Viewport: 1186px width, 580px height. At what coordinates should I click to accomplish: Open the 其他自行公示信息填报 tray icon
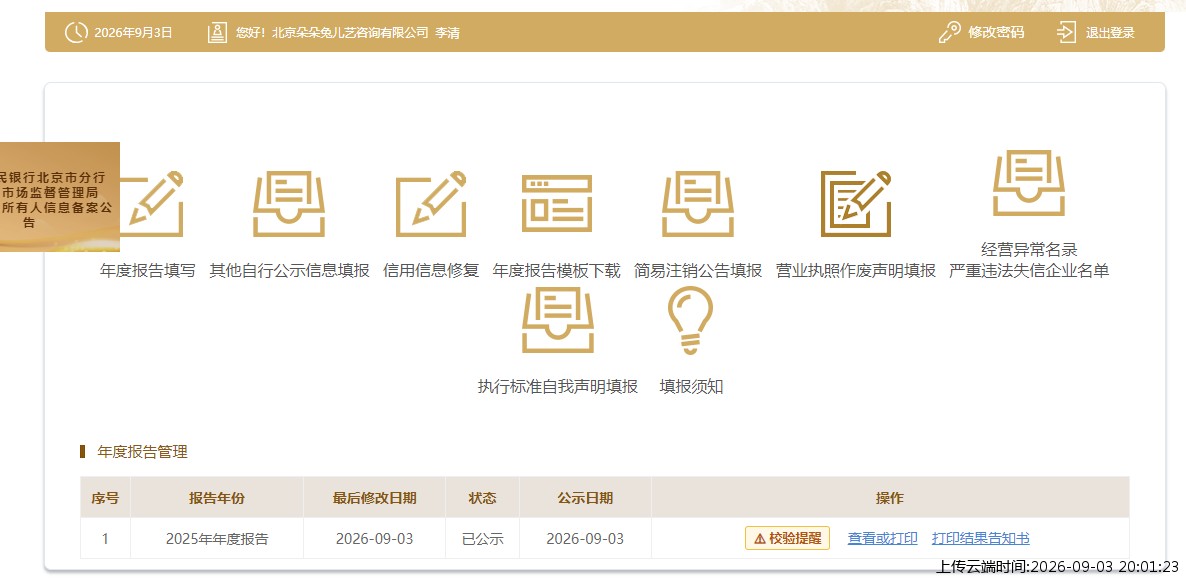click(x=288, y=204)
